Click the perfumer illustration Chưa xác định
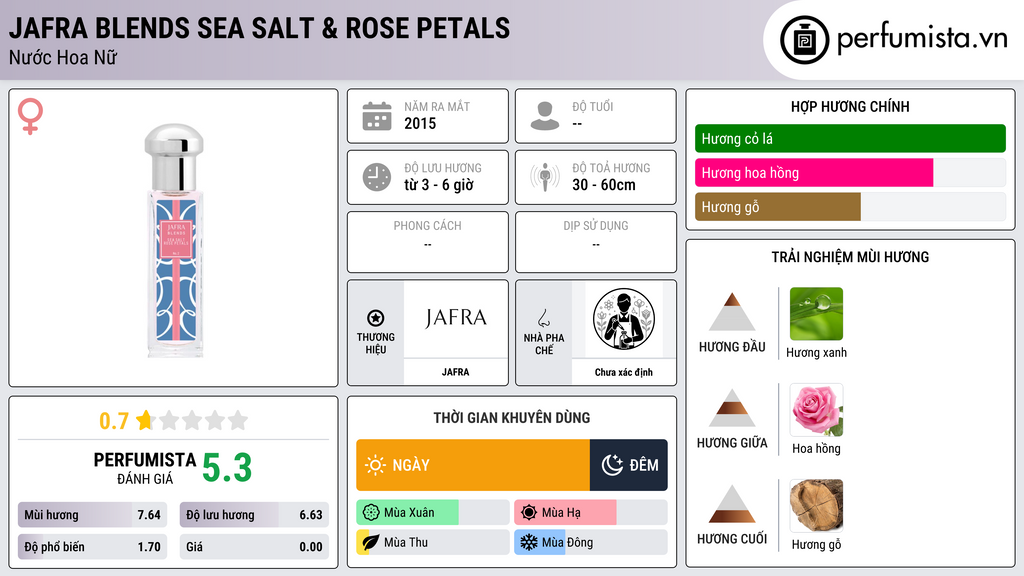The height and width of the screenshot is (576, 1024). pos(624,319)
